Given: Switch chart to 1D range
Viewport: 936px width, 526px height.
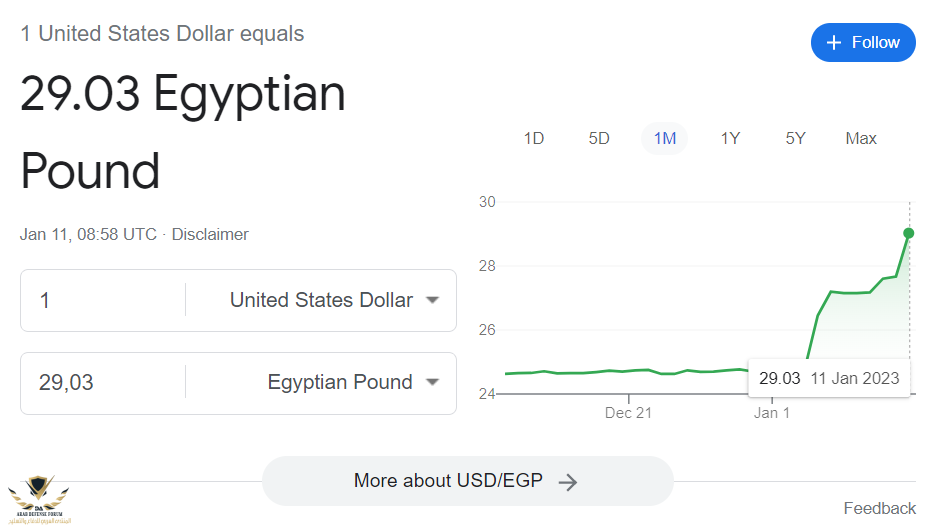Looking at the screenshot, I should click(x=534, y=139).
